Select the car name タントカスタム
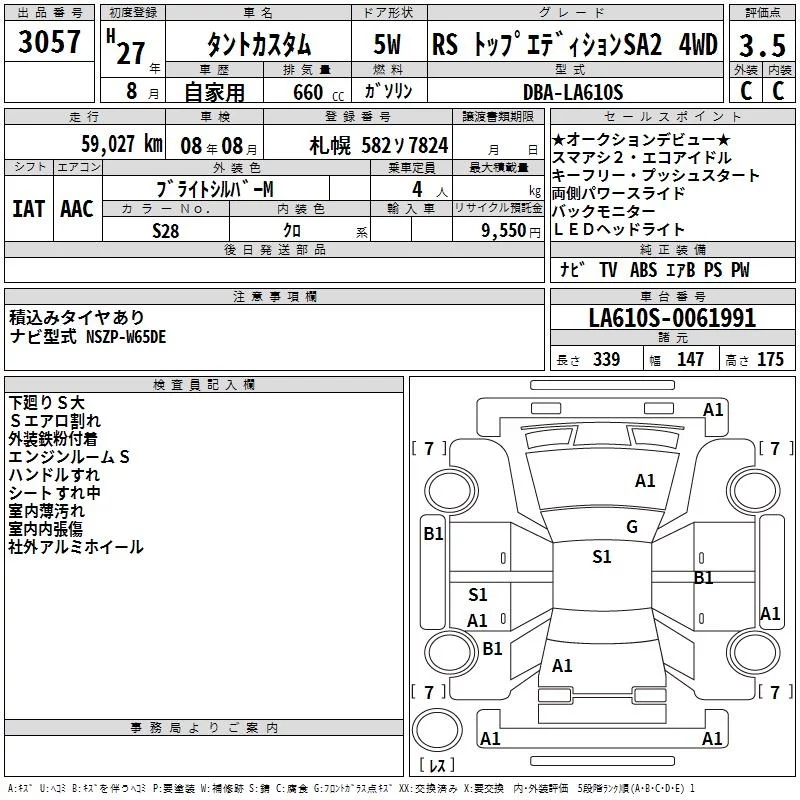The width and height of the screenshot is (800, 800). (x=259, y=44)
